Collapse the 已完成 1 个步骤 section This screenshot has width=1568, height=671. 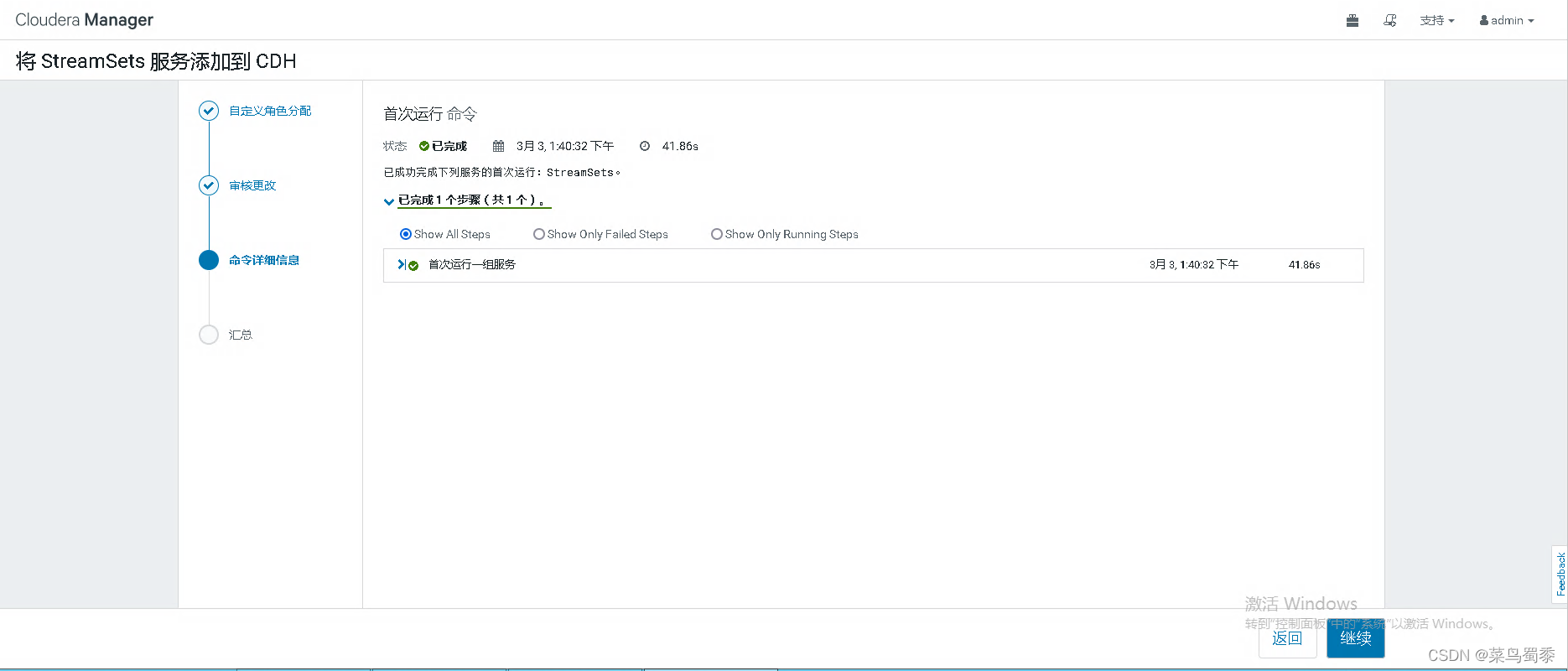[x=389, y=201]
